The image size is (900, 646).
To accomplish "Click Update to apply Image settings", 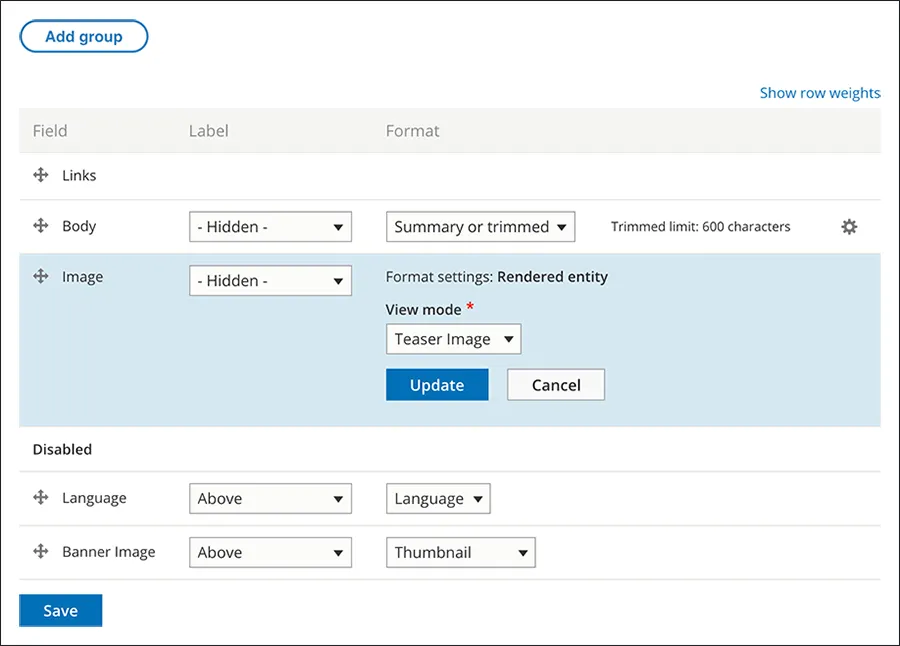I will (x=437, y=384).
